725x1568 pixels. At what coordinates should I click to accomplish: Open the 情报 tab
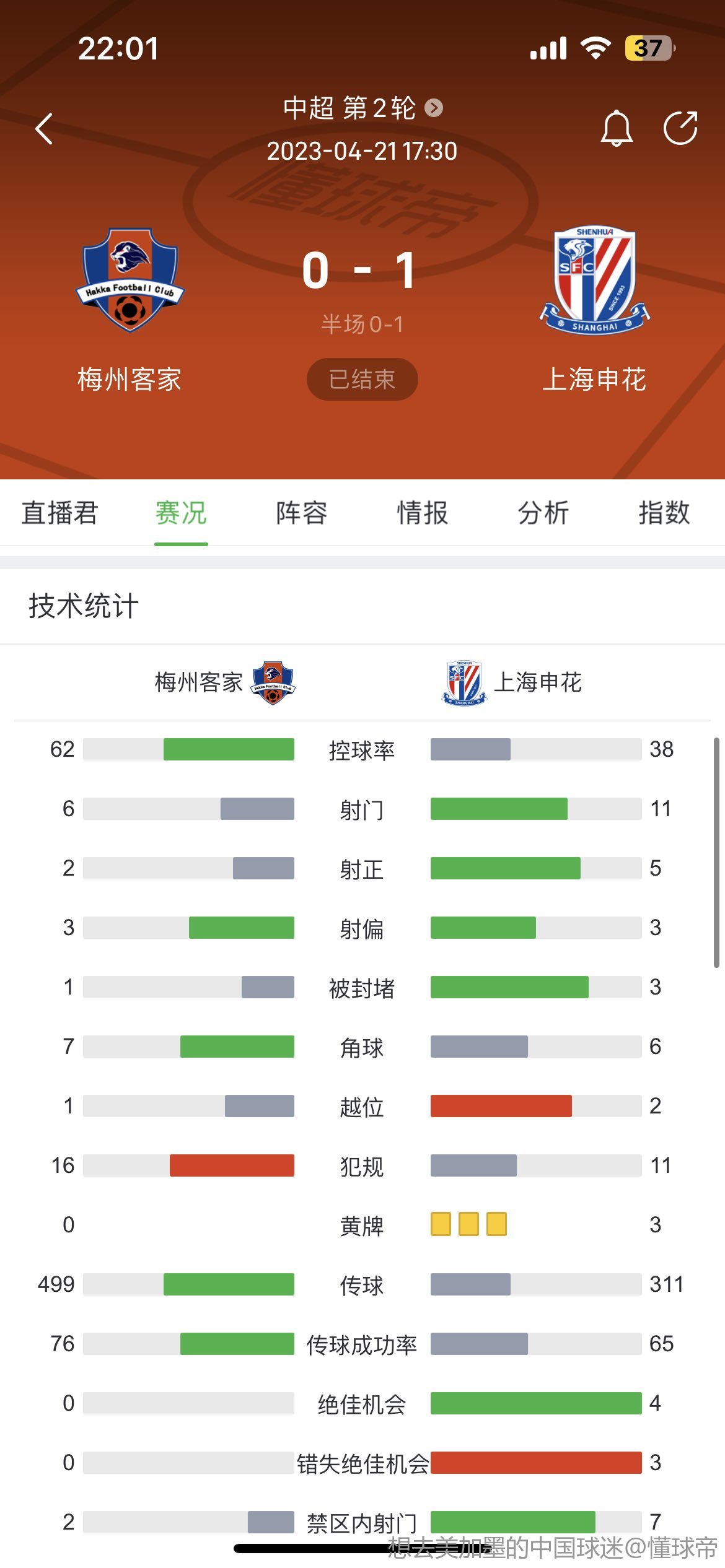click(x=423, y=513)
